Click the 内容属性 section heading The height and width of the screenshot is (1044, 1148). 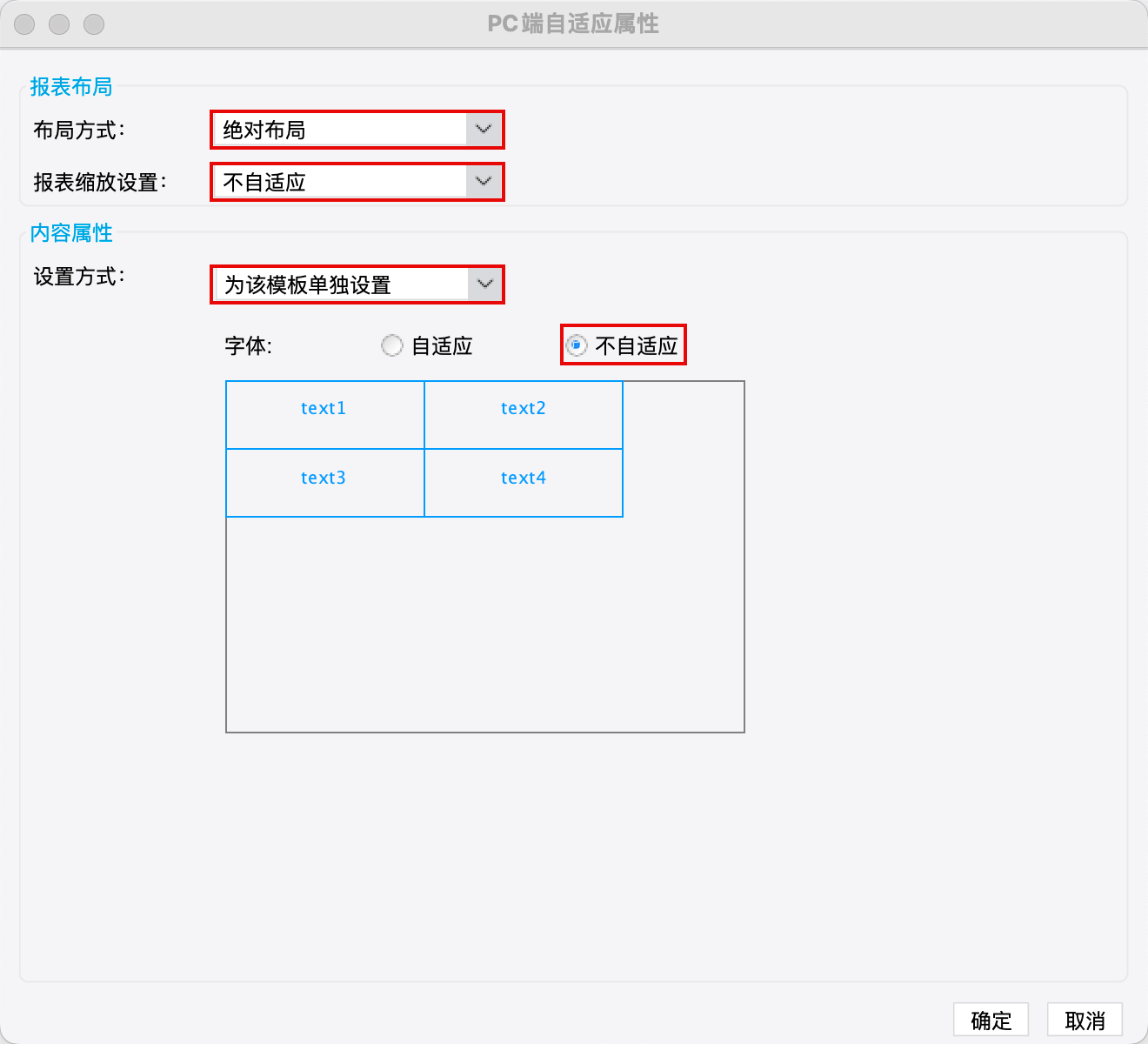point(71,233)
